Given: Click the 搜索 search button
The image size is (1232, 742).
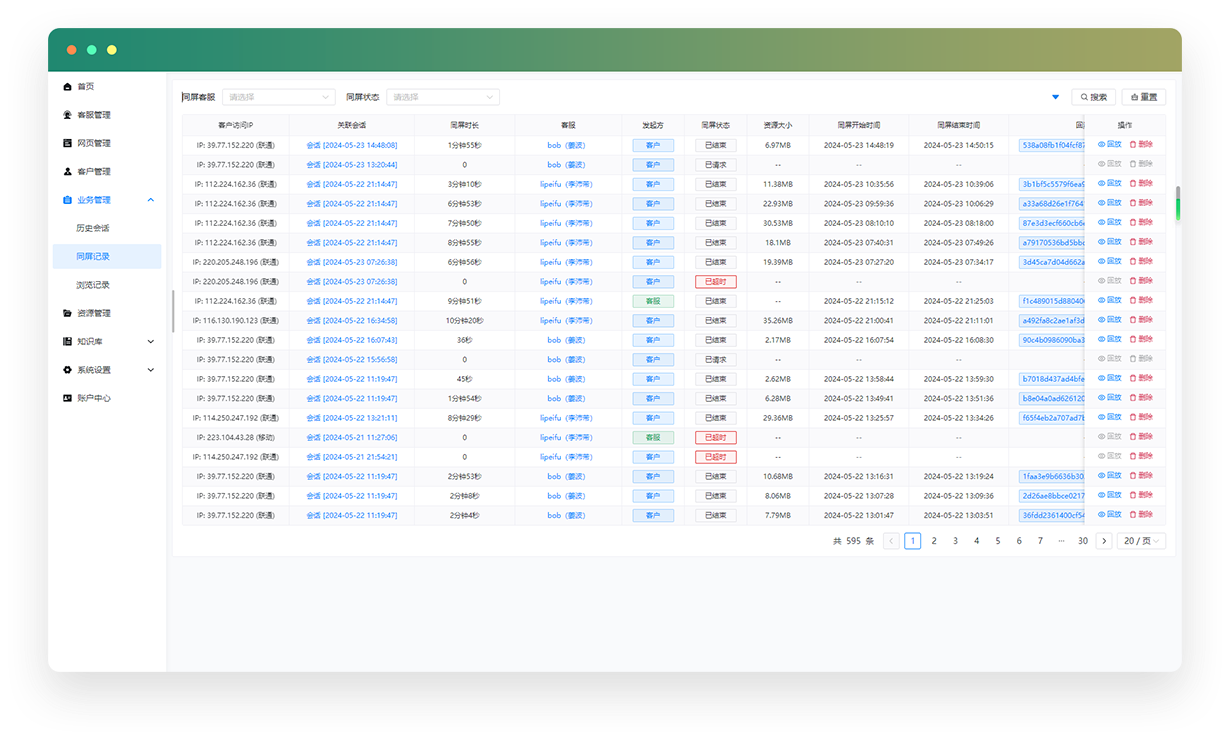Looking at the screenshot, I should point(1093,97).
